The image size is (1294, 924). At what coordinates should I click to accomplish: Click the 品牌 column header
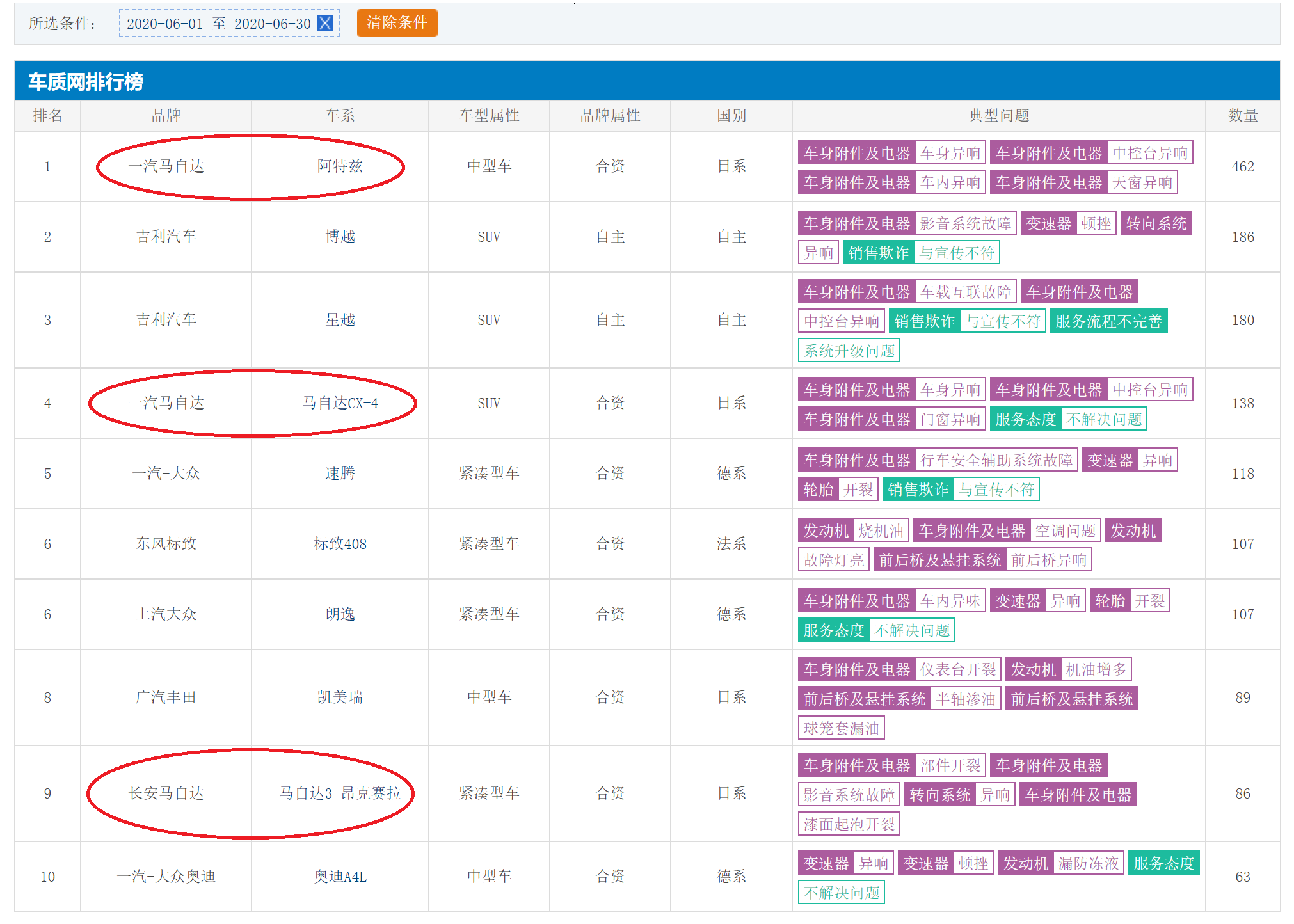tap(166, 116)
